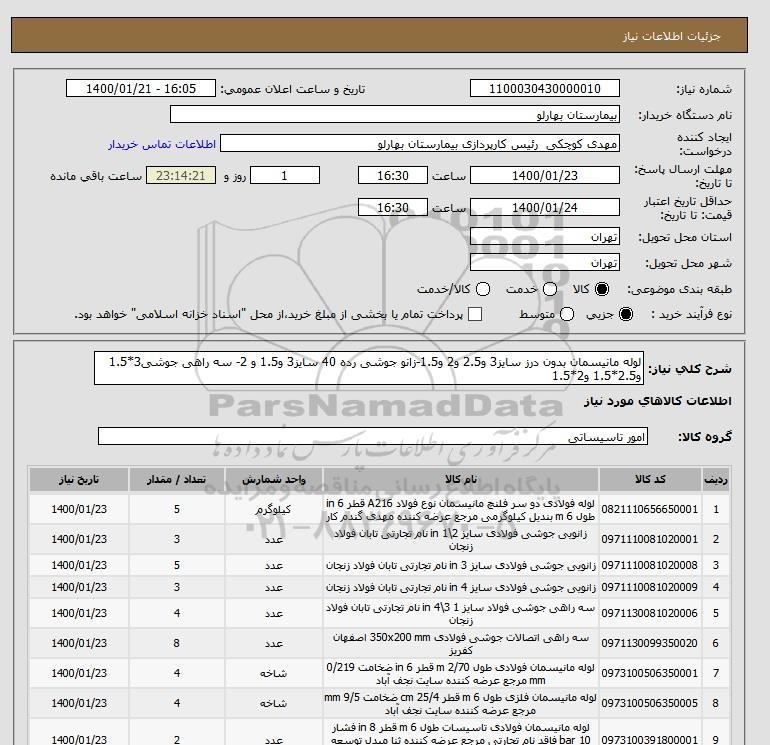Click the goods group field امور تاسیساتی

pyautogui.click(x=373, y=436)
